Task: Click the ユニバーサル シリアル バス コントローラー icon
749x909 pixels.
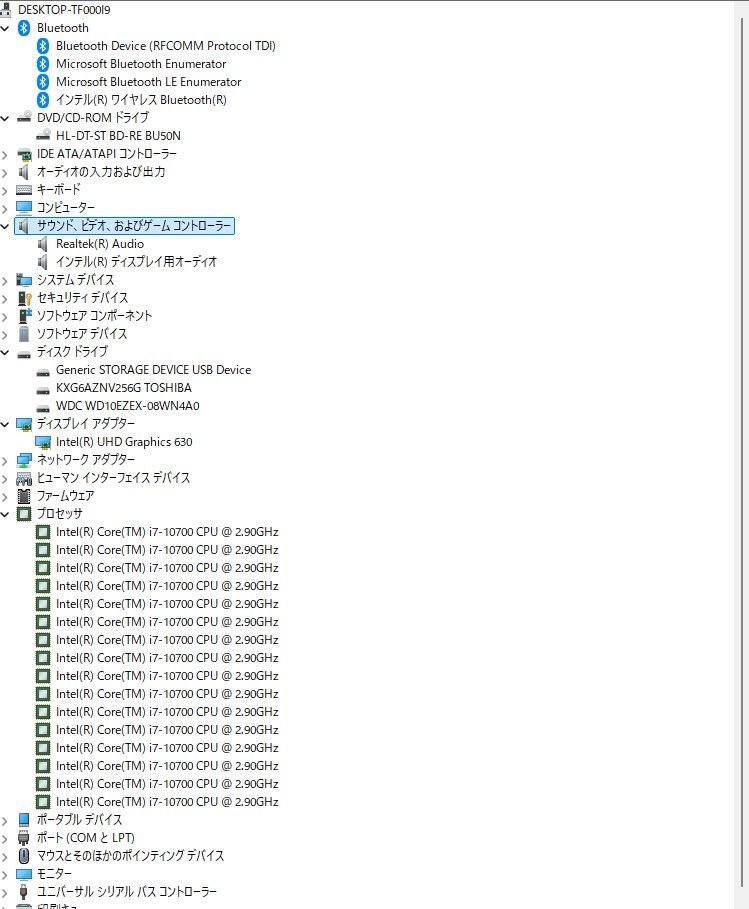Action: click(x=24, y=892)
